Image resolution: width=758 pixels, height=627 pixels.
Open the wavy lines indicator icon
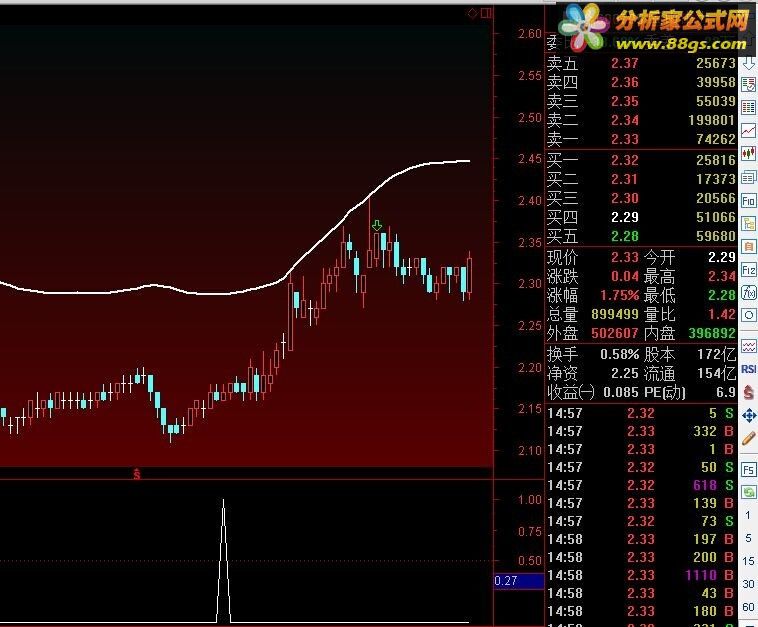(x=748, y=346)
